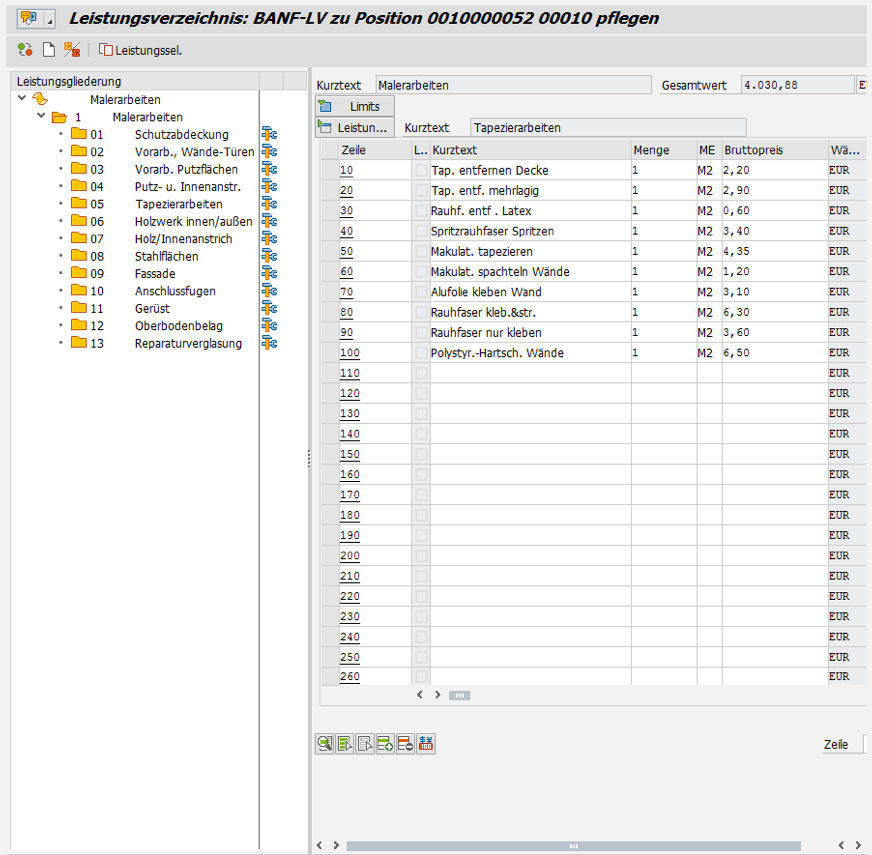
Task: Tick checkbox for Tap. entfernen Decke row
Action: [421, 171]
